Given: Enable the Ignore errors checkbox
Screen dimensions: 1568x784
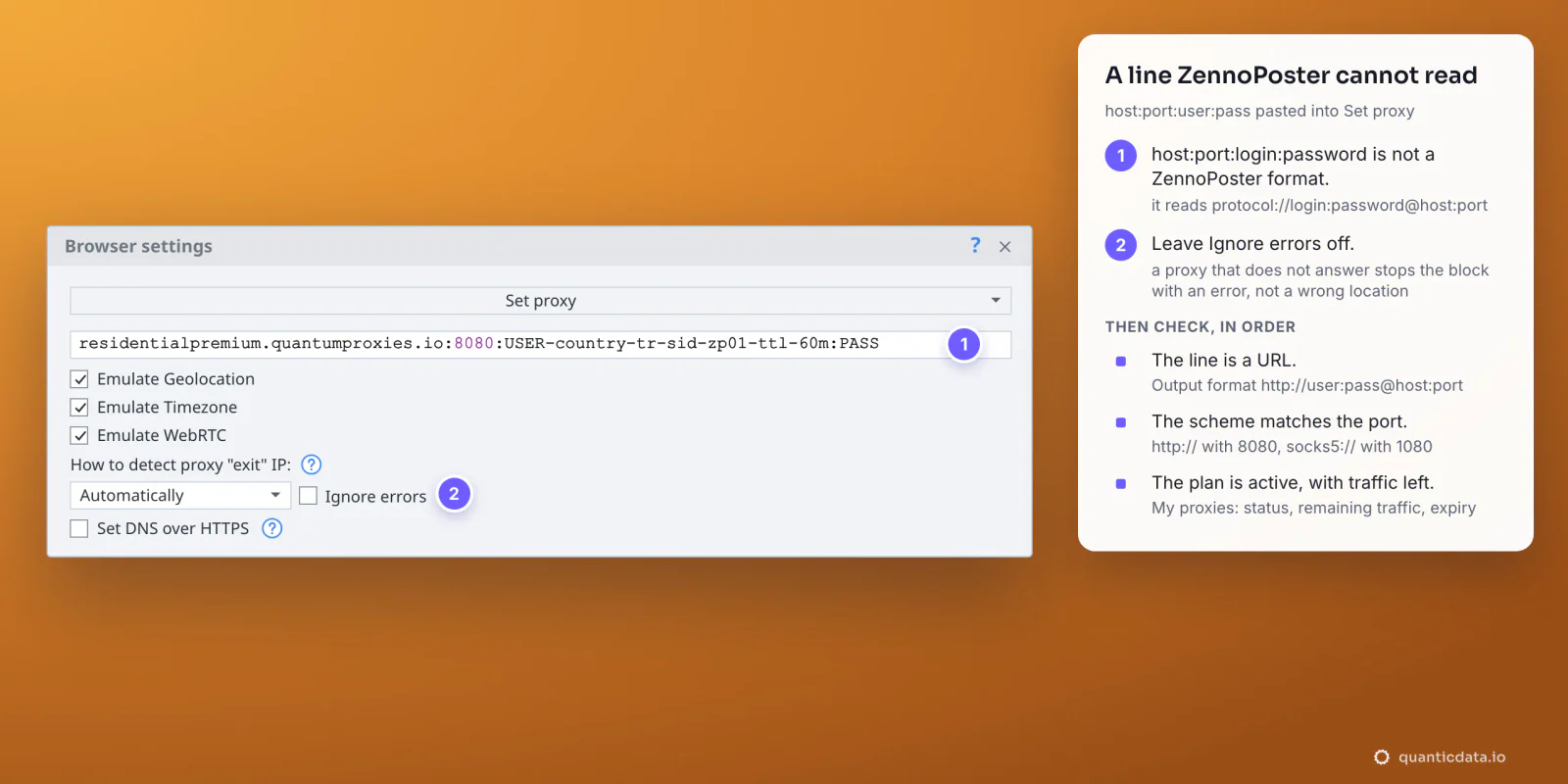Looking at the screenshot, I should (x=308, y=496).
